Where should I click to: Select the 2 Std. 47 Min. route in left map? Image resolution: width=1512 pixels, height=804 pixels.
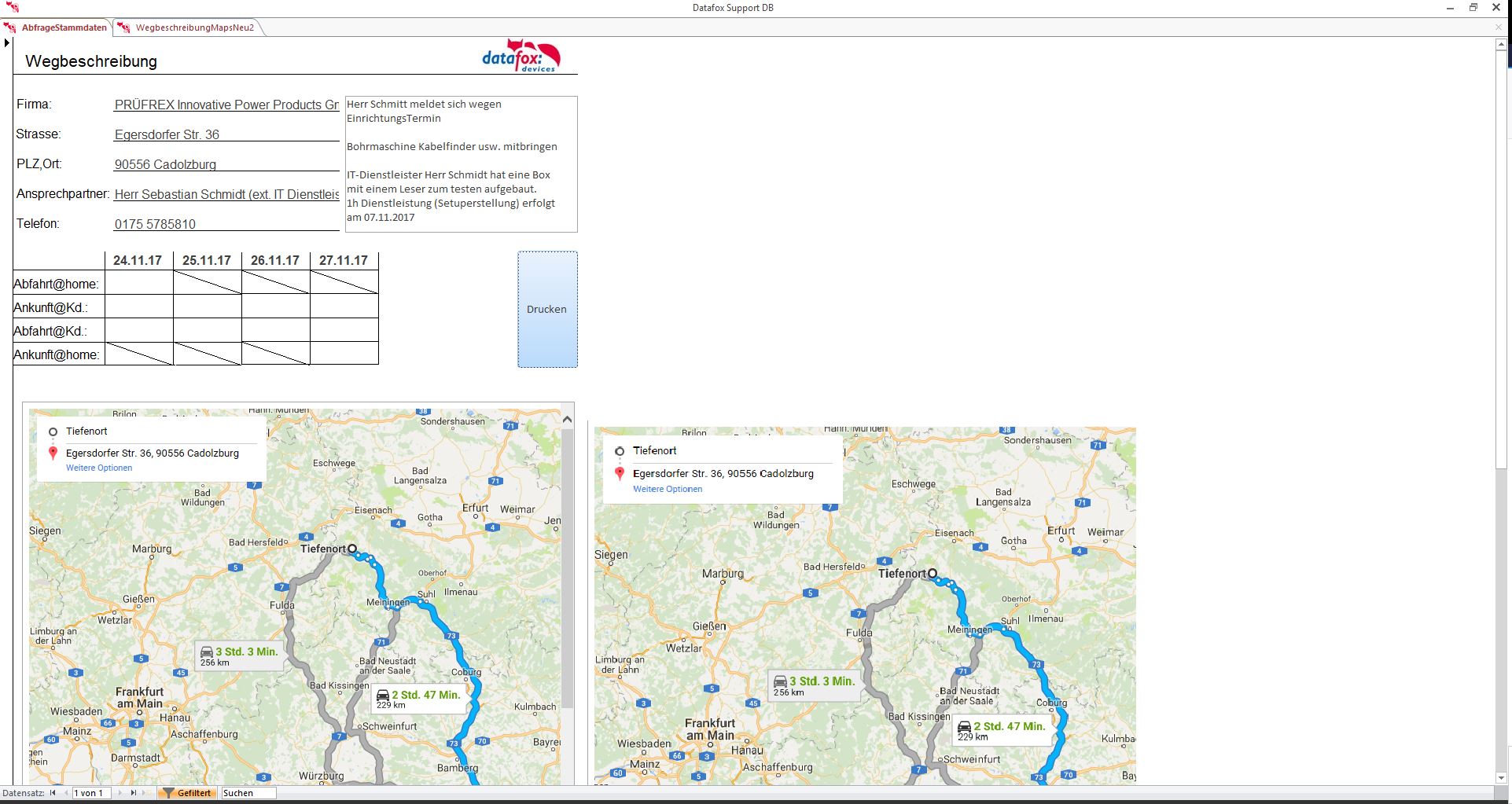[418, 699]
